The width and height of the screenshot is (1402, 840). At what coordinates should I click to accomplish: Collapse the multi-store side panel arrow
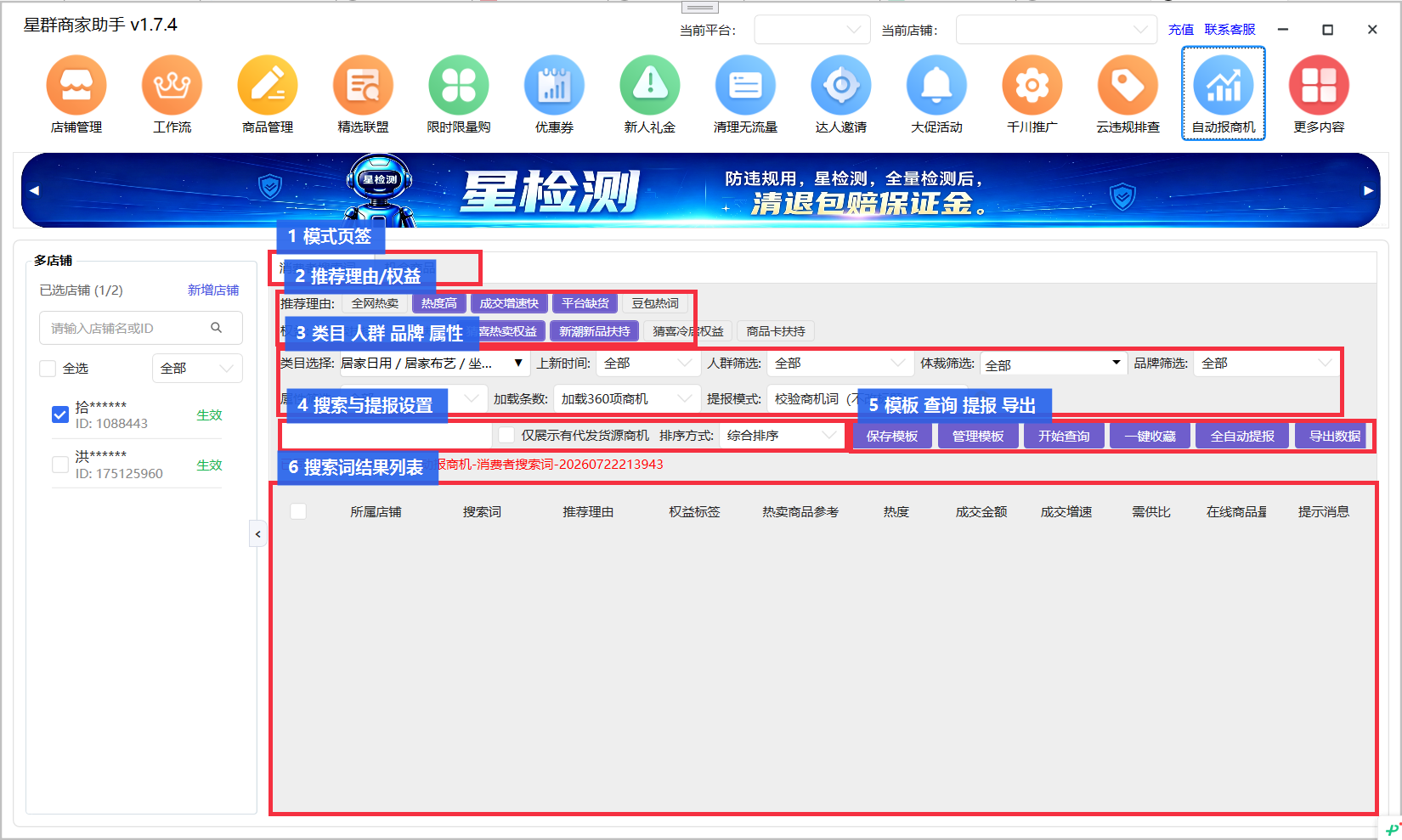[x=258, y=533]
